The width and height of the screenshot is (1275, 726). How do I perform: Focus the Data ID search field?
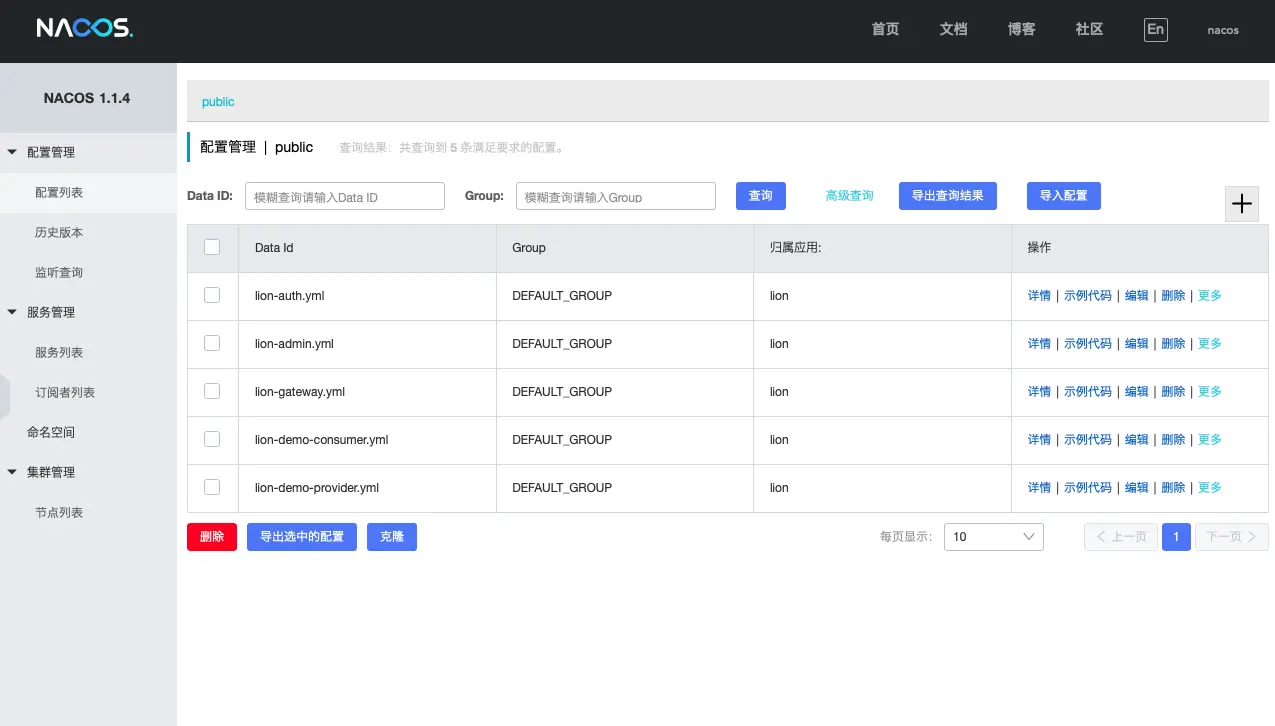pyautogui.click(x=344, y=196)
